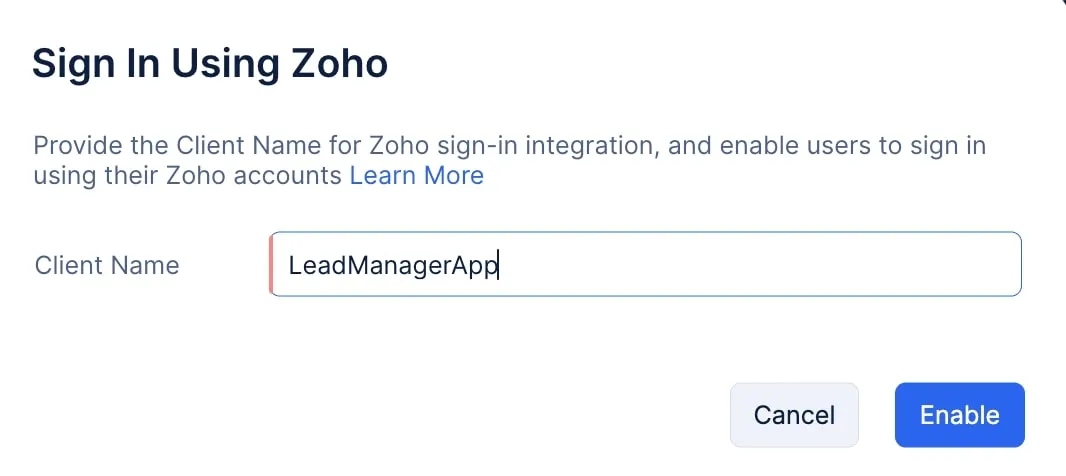Cancel the Zoho sign-in dialog
1066x476 pixels.
click(x=794, y=415)
